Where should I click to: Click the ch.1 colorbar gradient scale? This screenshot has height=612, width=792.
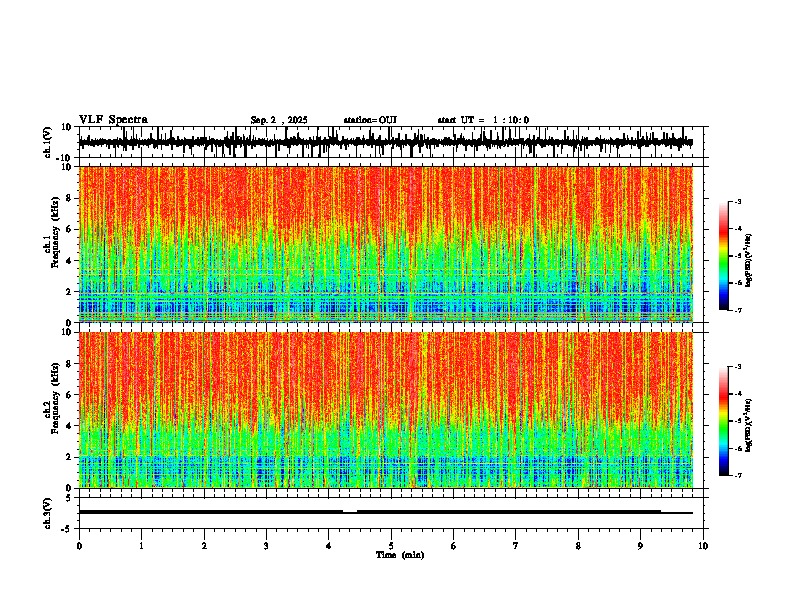click(724, 256)
